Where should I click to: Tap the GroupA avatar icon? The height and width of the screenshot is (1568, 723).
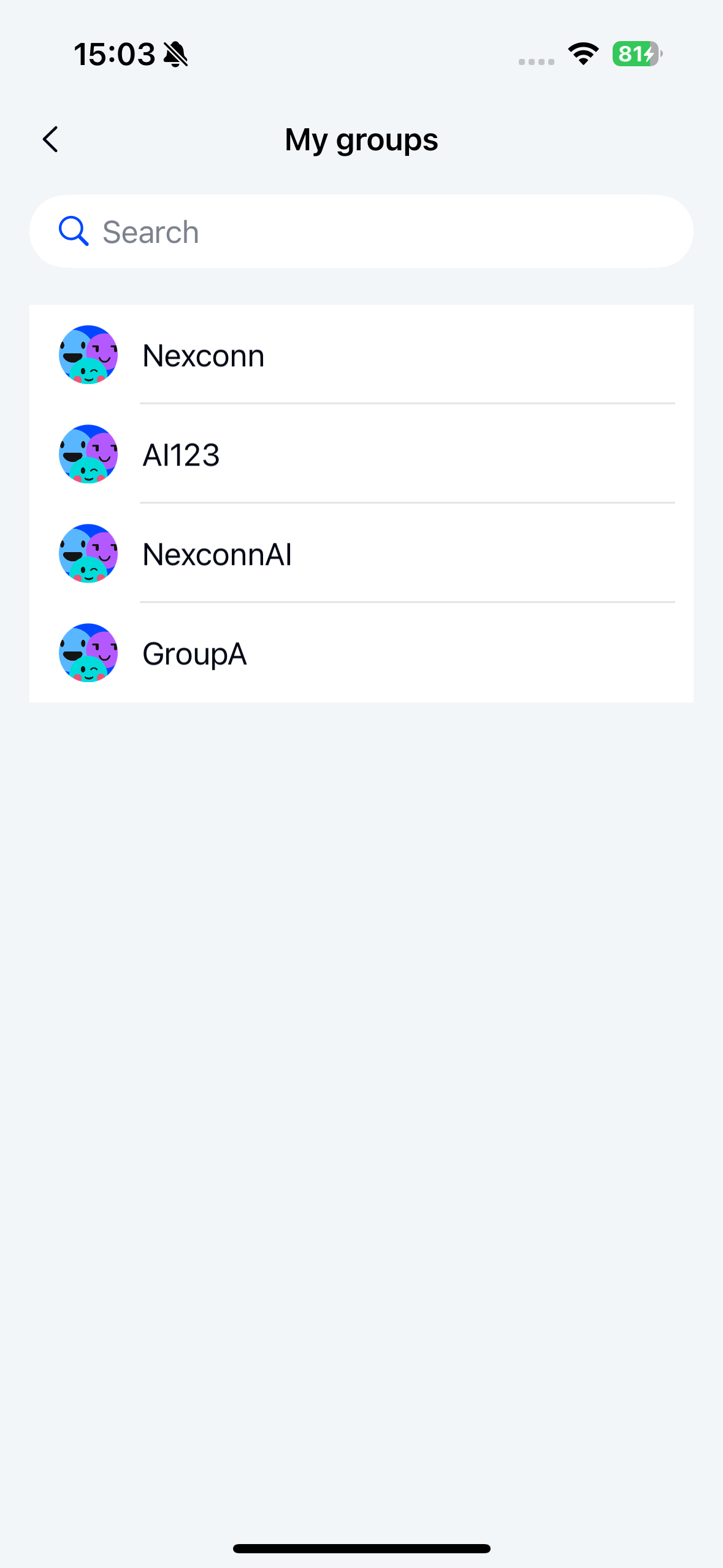88,653
